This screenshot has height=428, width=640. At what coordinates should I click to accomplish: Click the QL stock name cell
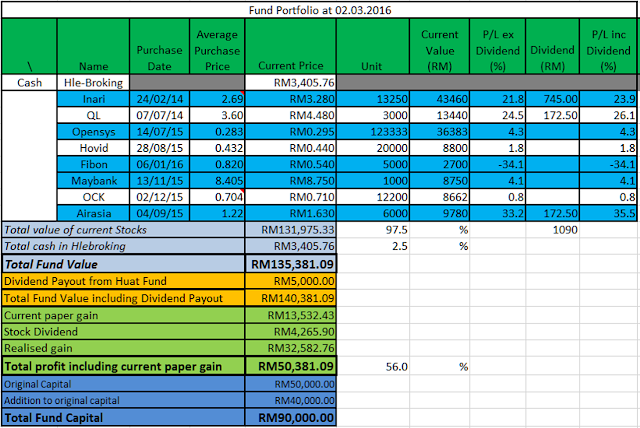coord(93,115)
